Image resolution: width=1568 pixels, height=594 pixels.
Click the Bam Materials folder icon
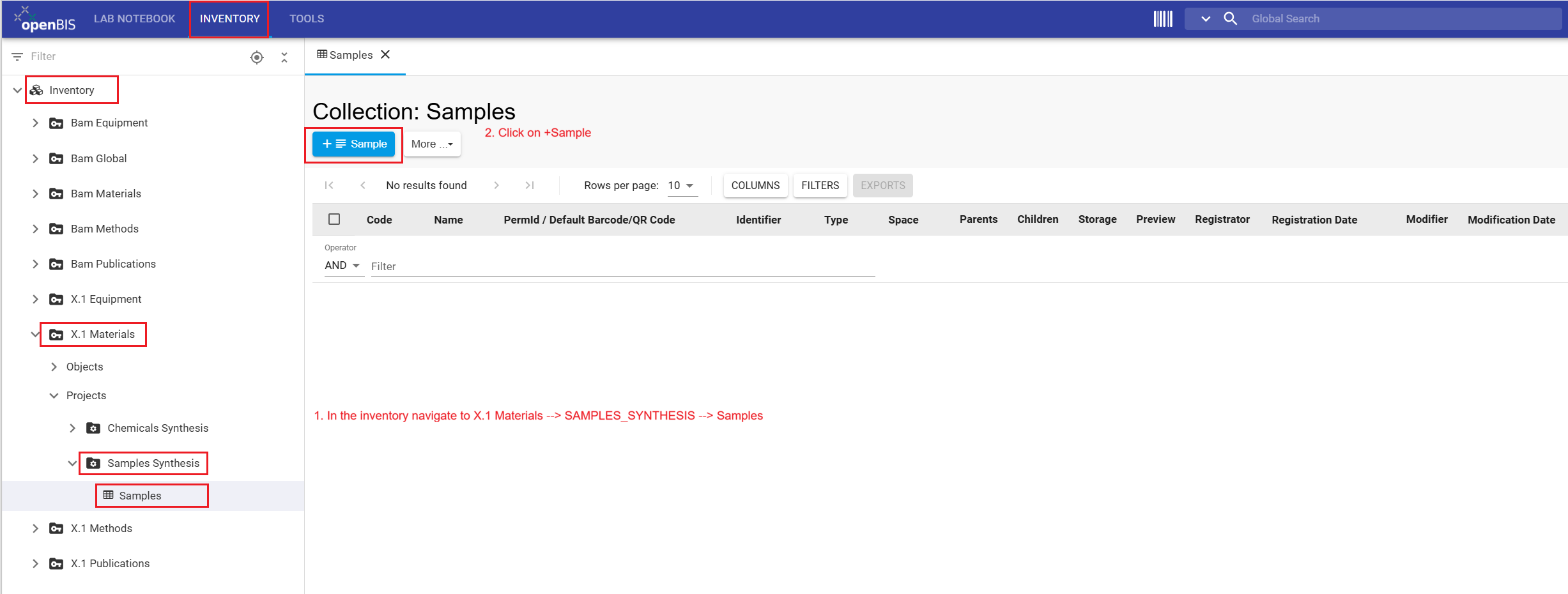(56, 194)
